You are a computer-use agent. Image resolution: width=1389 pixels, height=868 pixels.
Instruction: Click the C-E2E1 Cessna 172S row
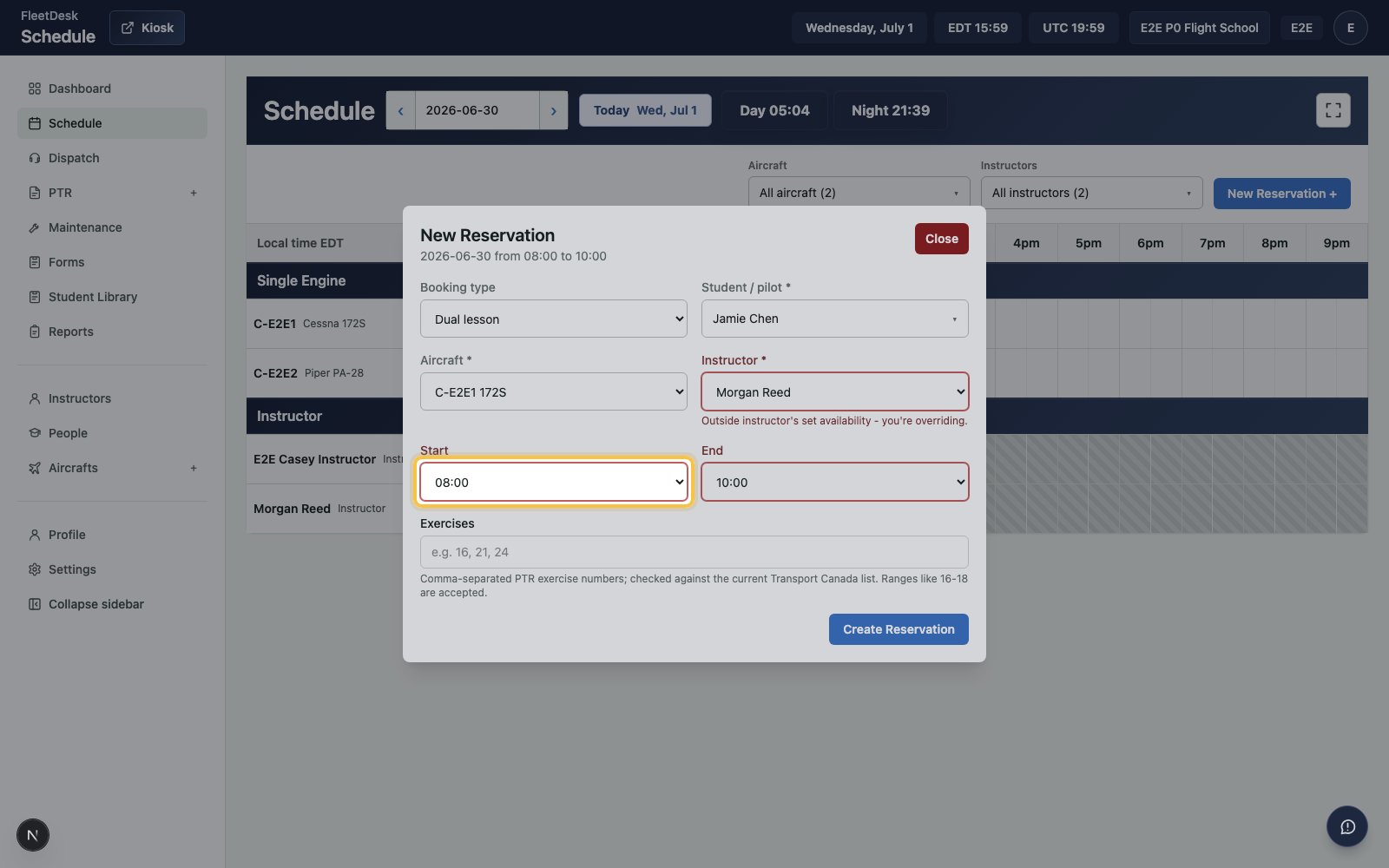pyautogui.click(x=325, y=324)
